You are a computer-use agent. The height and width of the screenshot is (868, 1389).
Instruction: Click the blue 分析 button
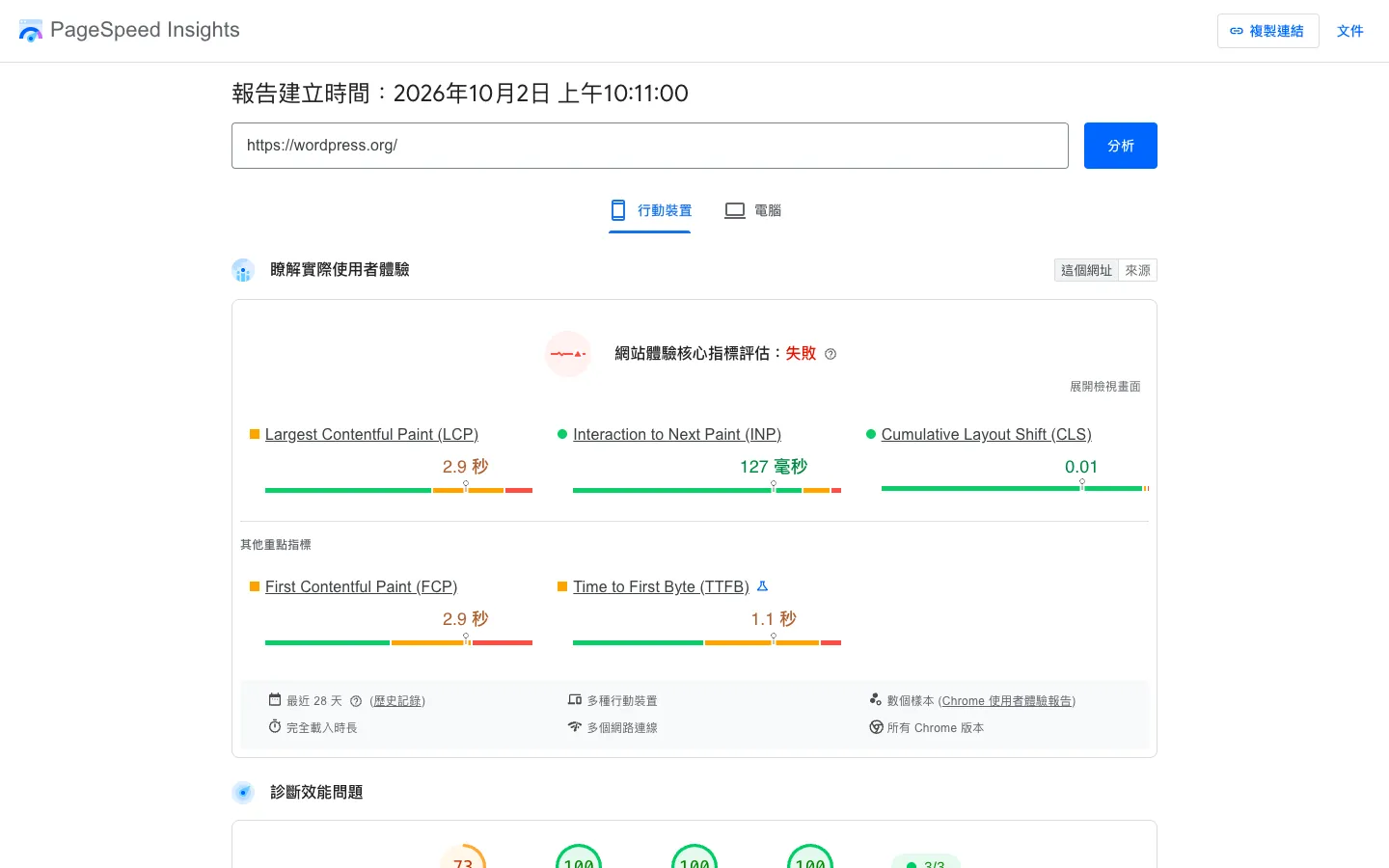(1121, 146)
